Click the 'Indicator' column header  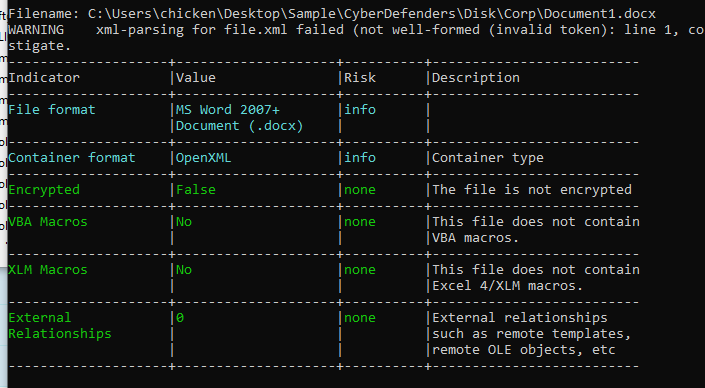(x=44, y=78)
